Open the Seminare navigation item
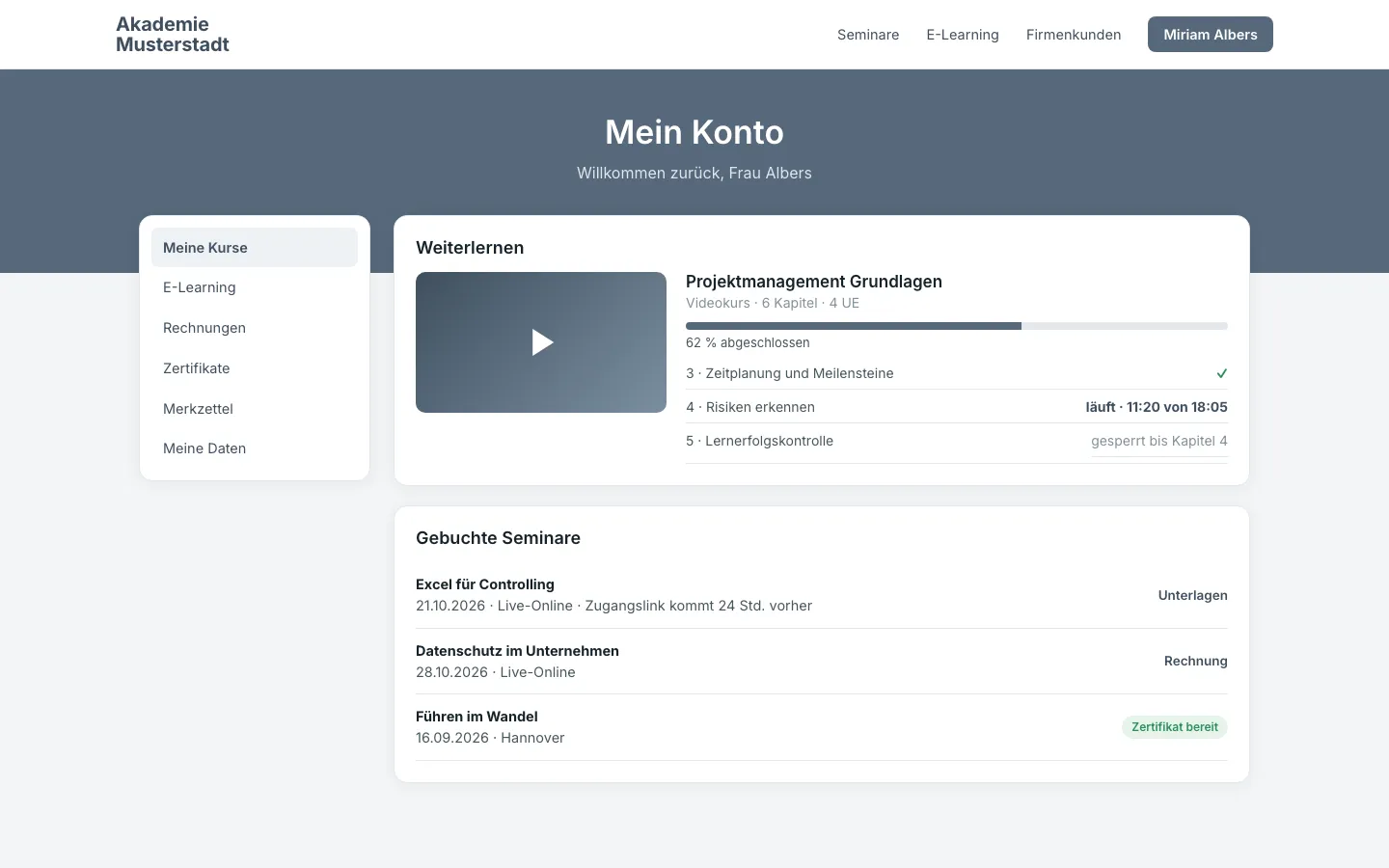The height and width of the screenshot is (868, 1389). (x=868, y=35)
